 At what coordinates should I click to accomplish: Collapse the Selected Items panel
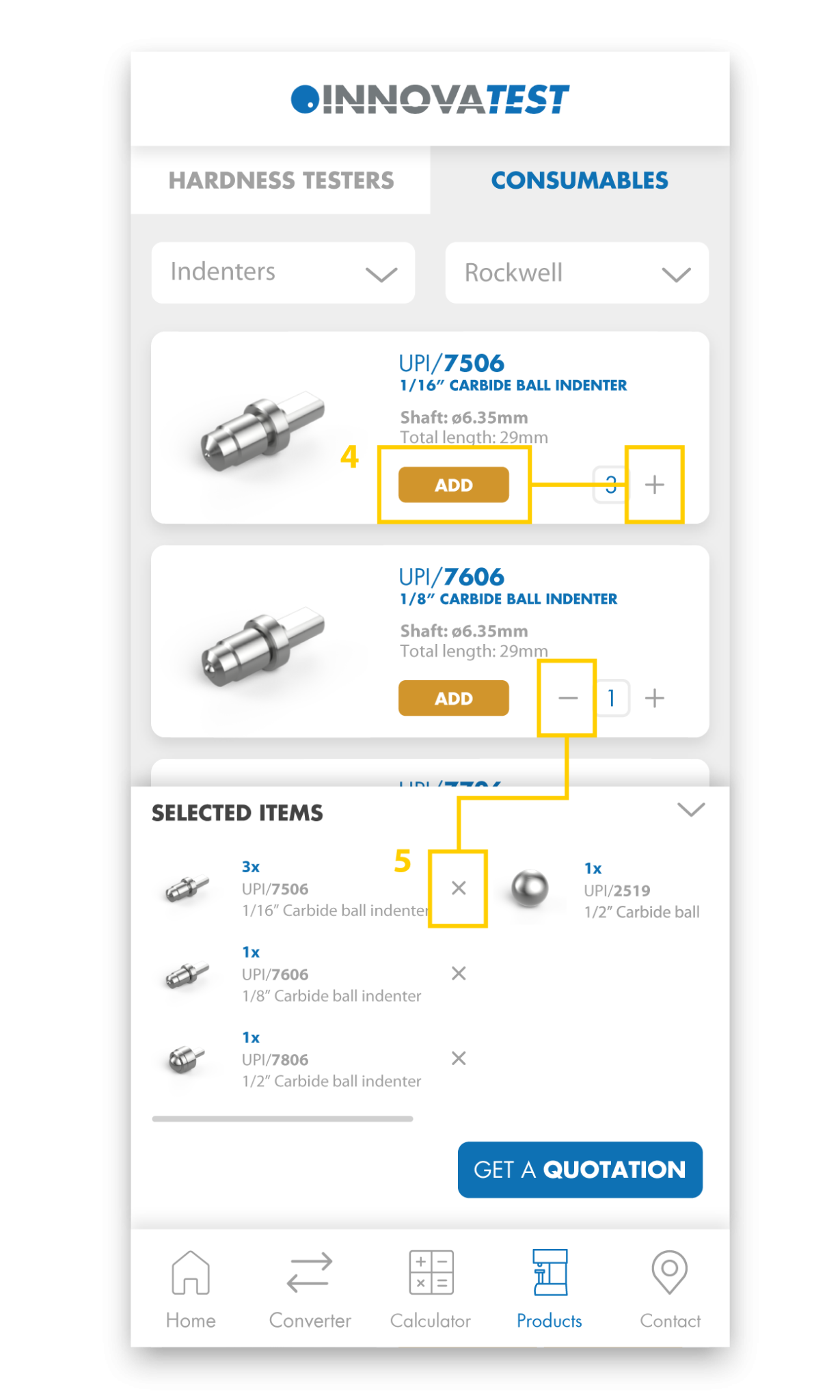(x=691, y=810)
